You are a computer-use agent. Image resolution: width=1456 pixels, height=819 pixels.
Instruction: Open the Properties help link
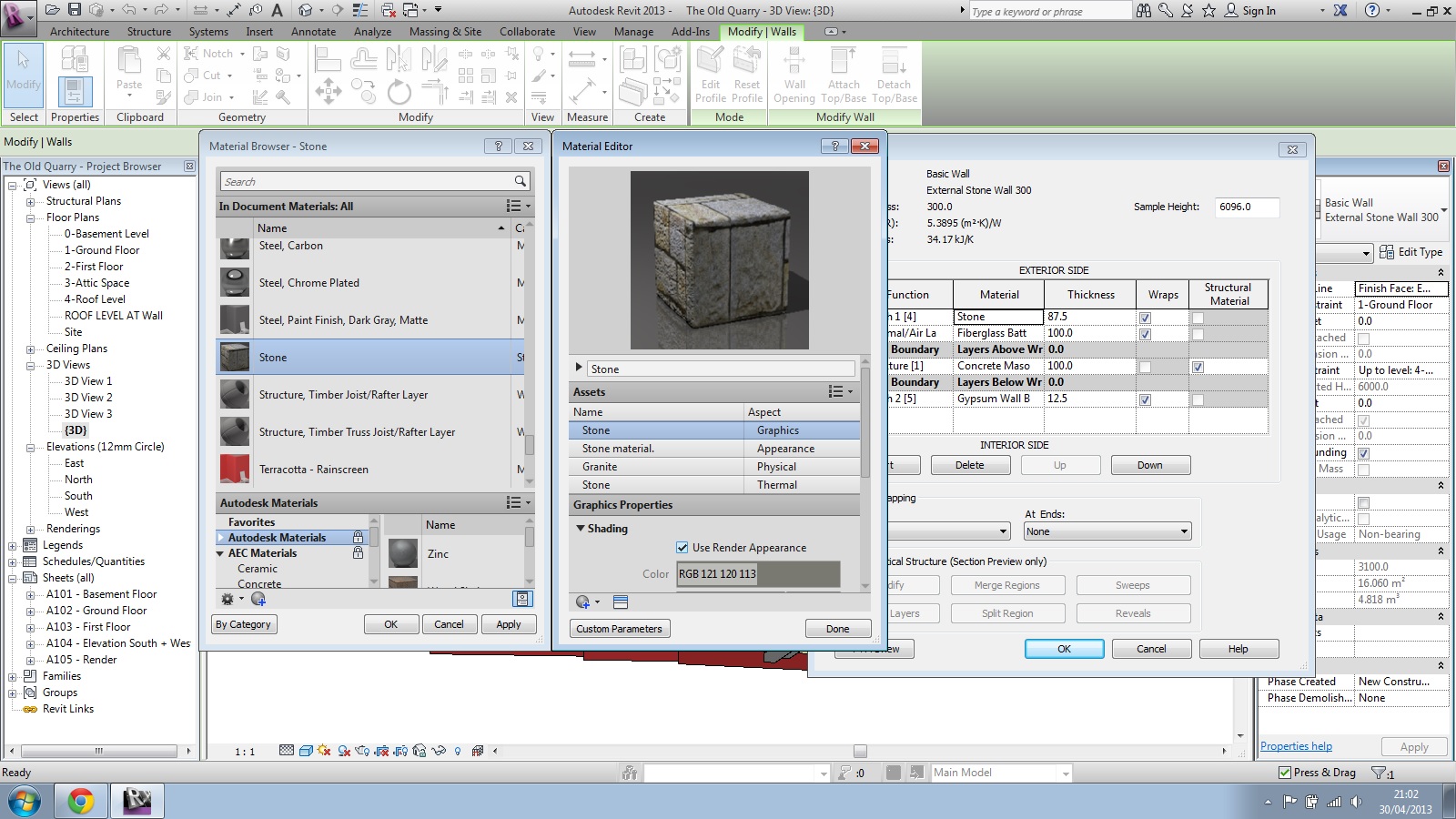pos(1296,746)
